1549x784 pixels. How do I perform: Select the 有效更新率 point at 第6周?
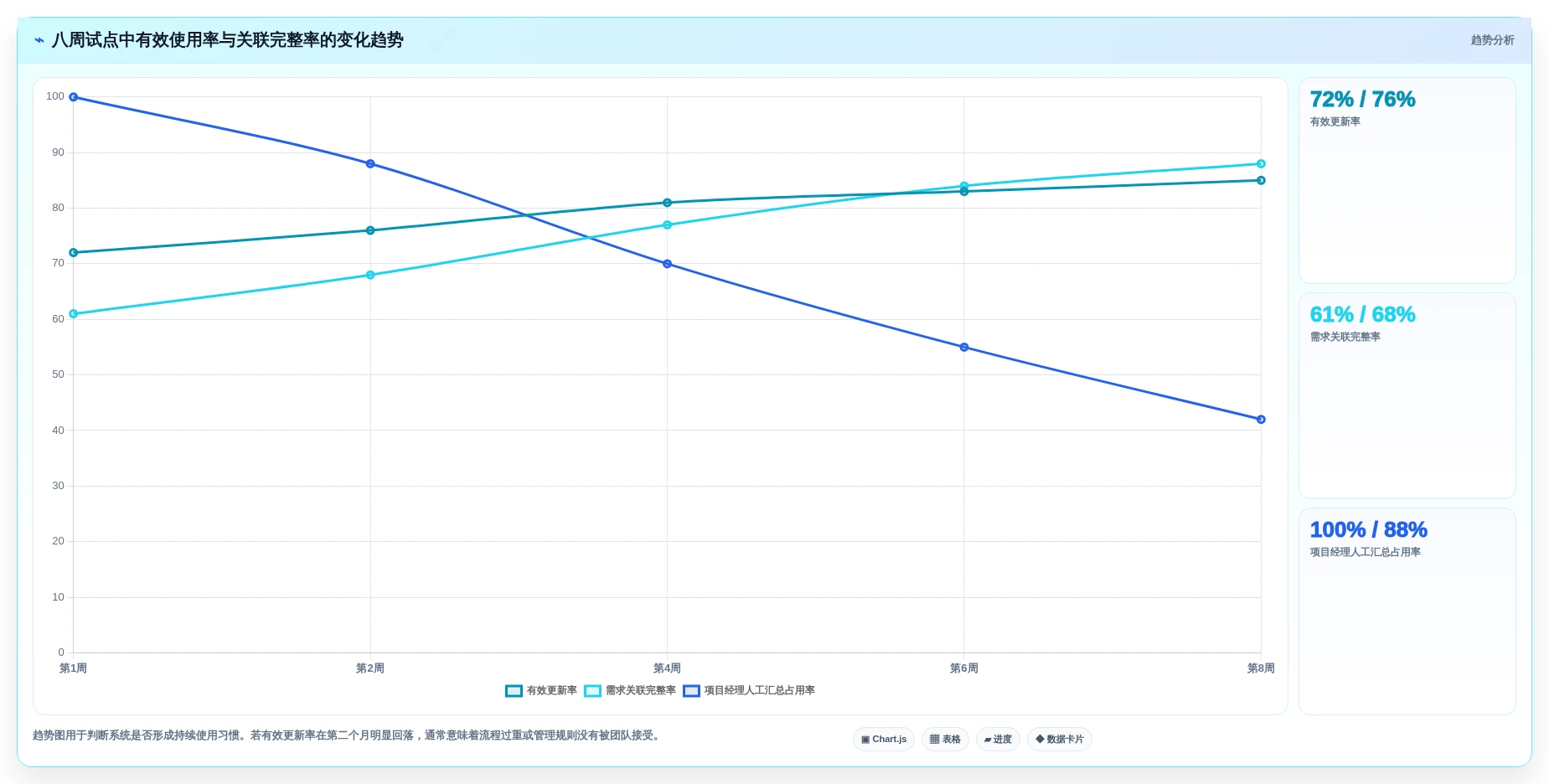pos(964,193)
